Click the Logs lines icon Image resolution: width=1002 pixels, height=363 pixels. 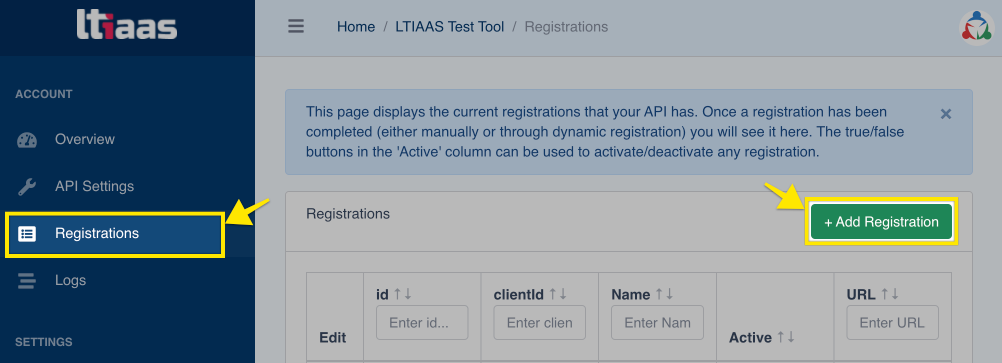pyautogui.click(x=27, y=281)
